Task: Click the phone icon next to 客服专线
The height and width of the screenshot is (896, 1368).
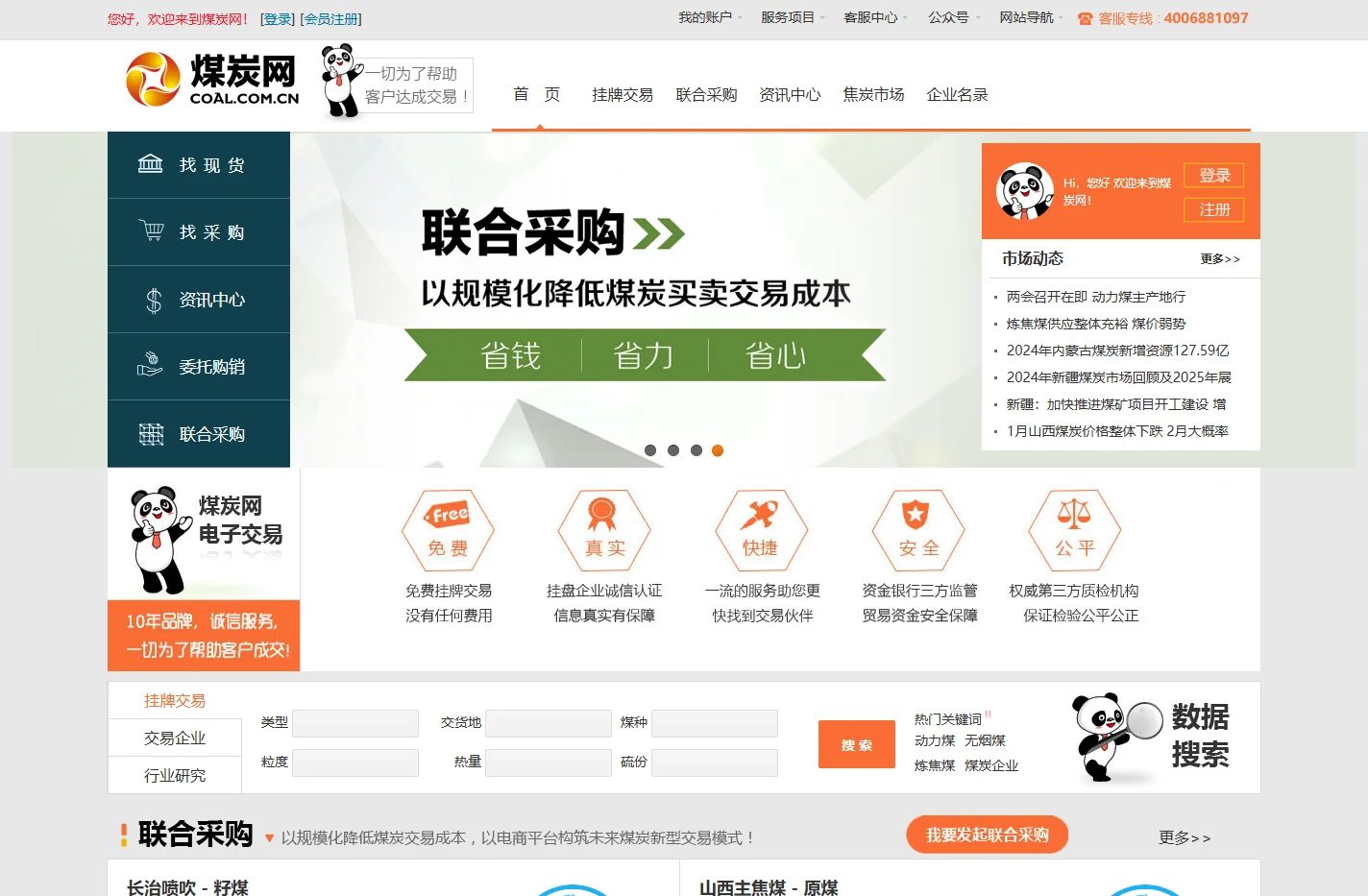Action: pyautogui.click(x=1086, y=18)
